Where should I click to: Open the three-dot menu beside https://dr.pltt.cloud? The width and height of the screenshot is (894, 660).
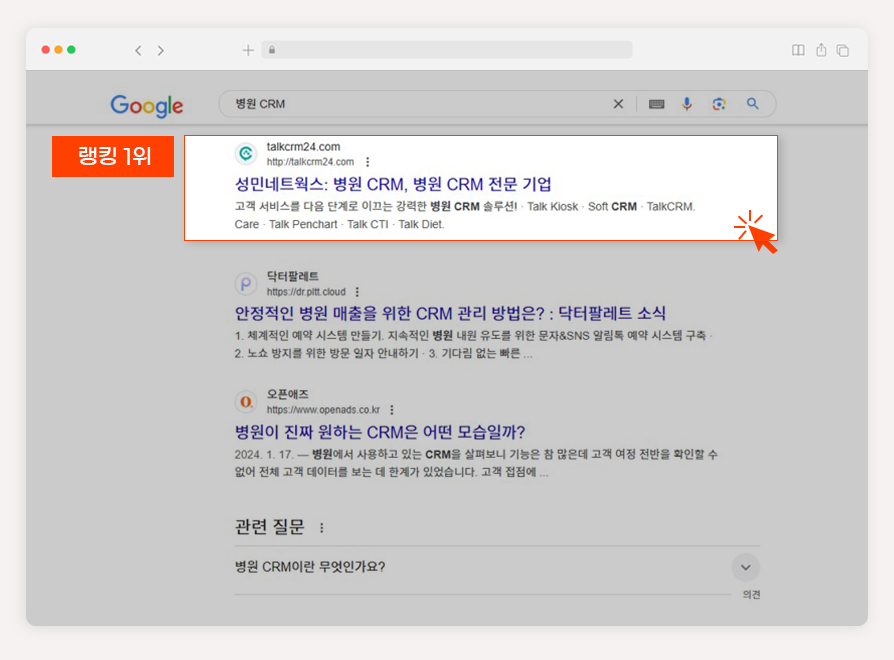[x=357, y=292]
